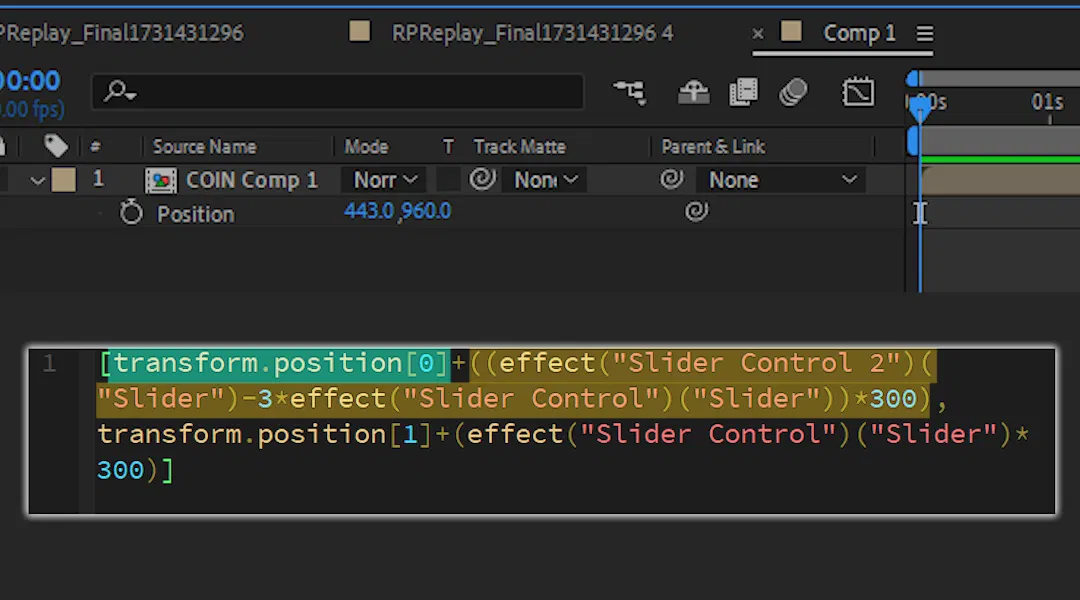Click the Position value 443.0
The width and height of the screenshot is (1080, 600).
(x=368, y=211)
